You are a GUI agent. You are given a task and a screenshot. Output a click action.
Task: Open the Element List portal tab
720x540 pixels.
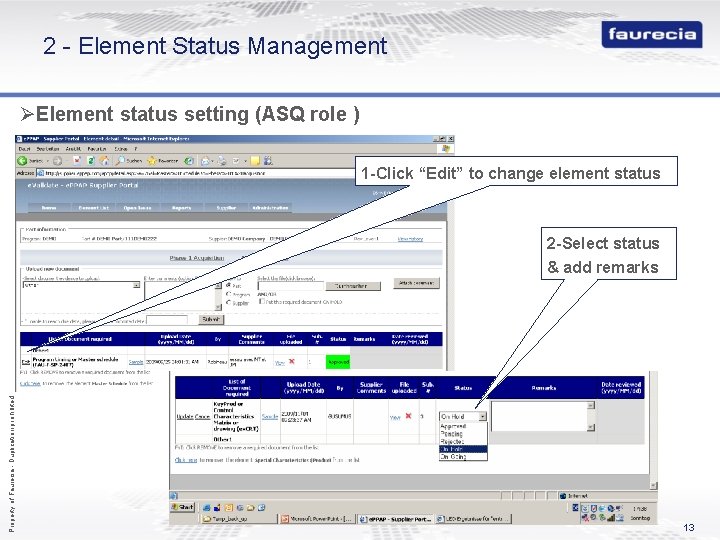tap(94, 208)
